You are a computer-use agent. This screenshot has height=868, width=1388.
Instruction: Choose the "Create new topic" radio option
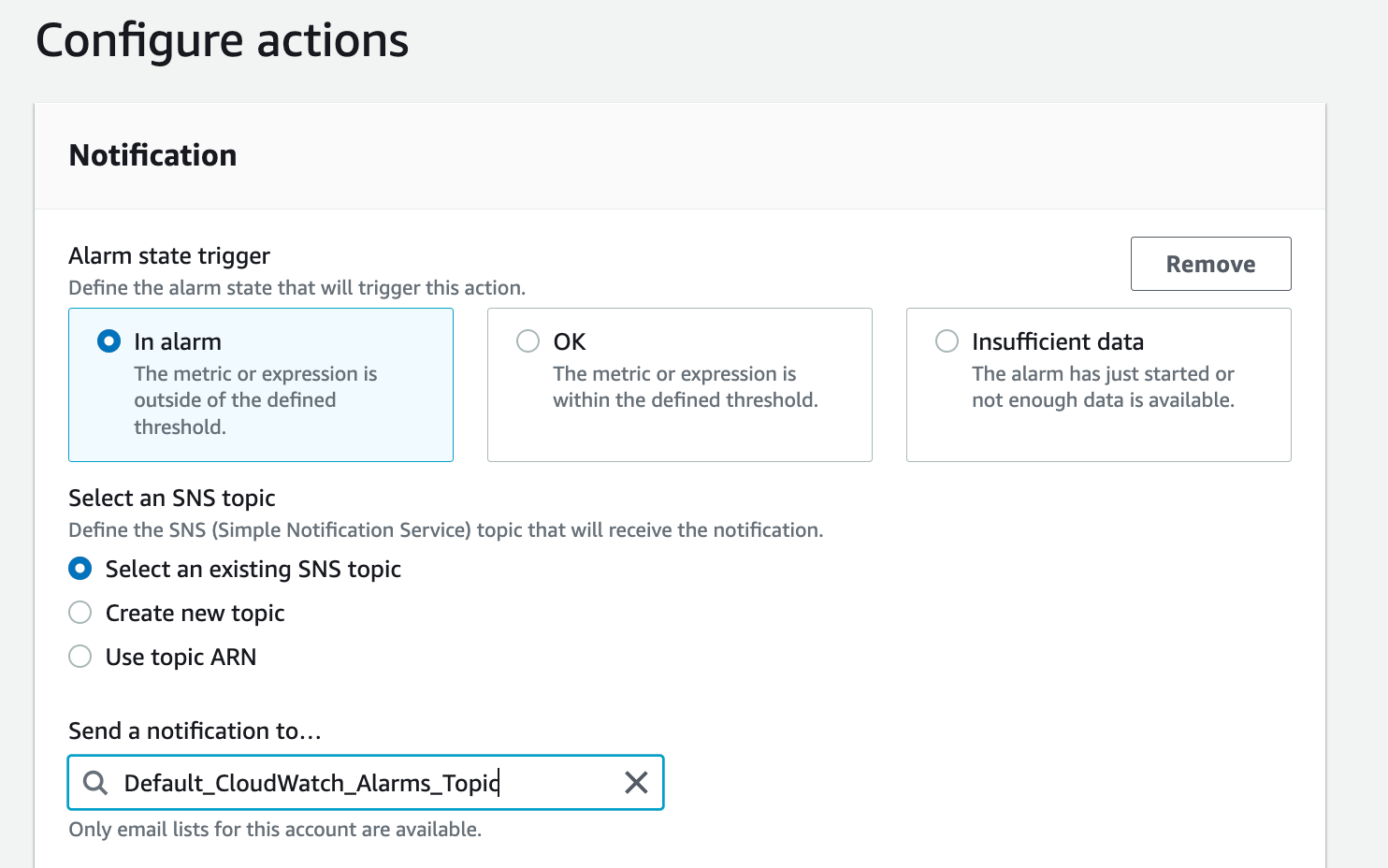[80, 613]
